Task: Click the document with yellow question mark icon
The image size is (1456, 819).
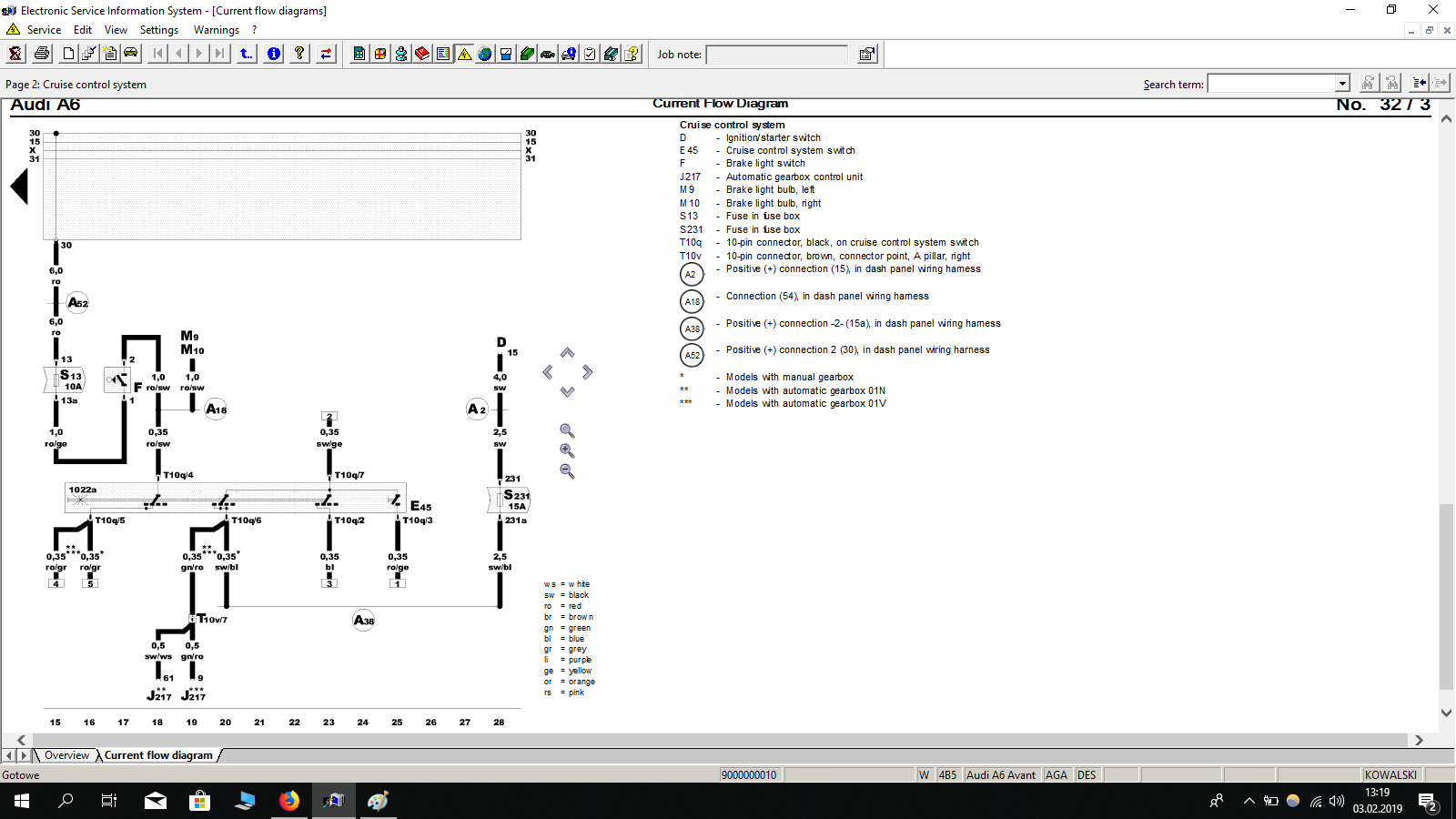Action: pyautogui.click(x=632, y=54)
